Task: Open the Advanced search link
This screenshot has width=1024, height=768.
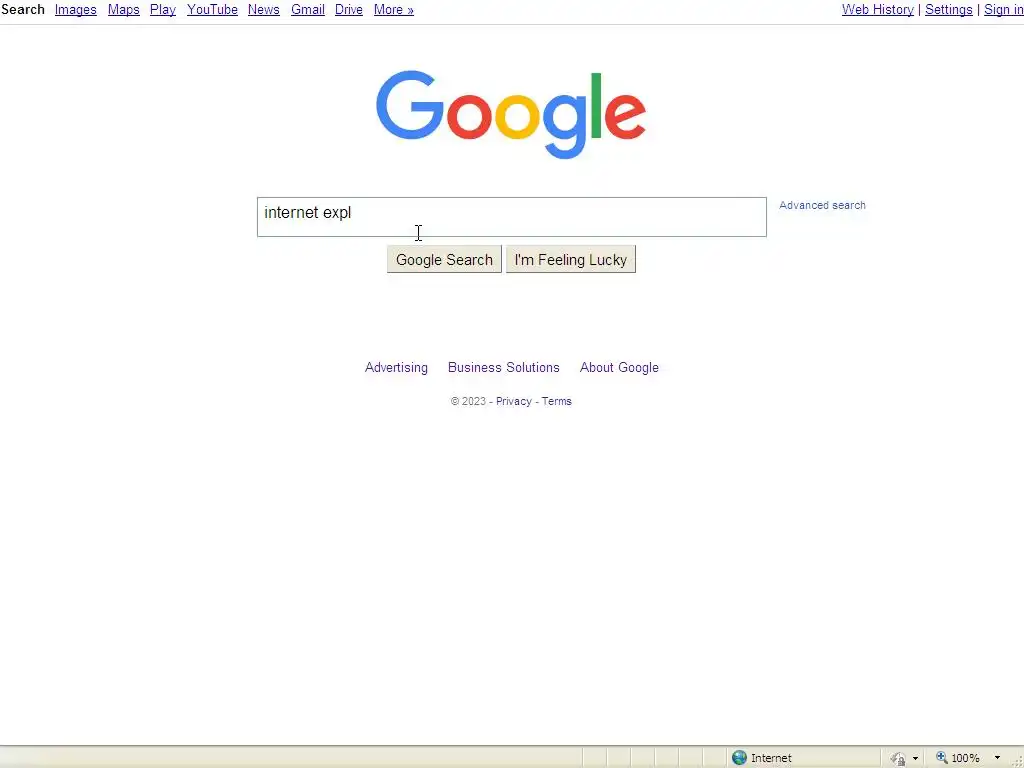Action: (822, 205)
